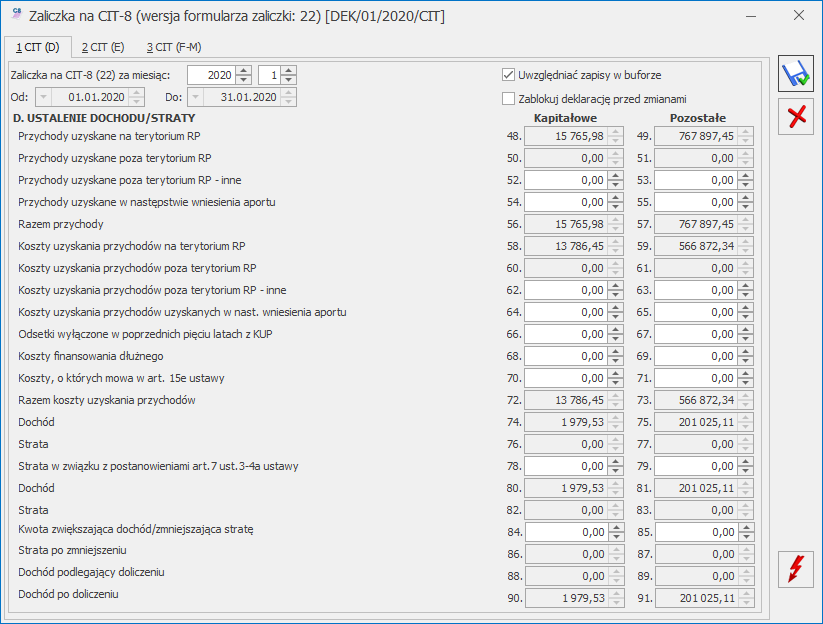The image size is (823, 624).
Task: Enable Zablokuj deklarację przed zmianami checkbox
Action: 508,99
